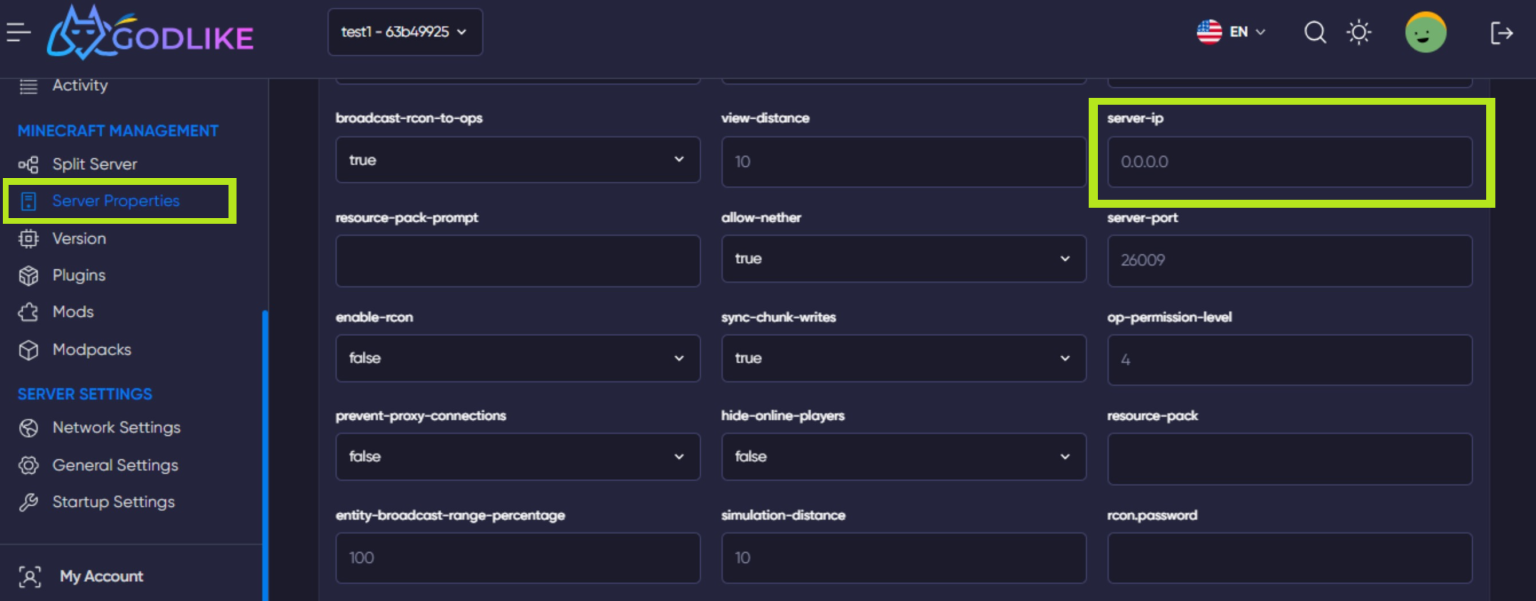Screen dimensions: 1536x601
Task: Expand the test1 server selector dropdown
Action: [405, 32]
